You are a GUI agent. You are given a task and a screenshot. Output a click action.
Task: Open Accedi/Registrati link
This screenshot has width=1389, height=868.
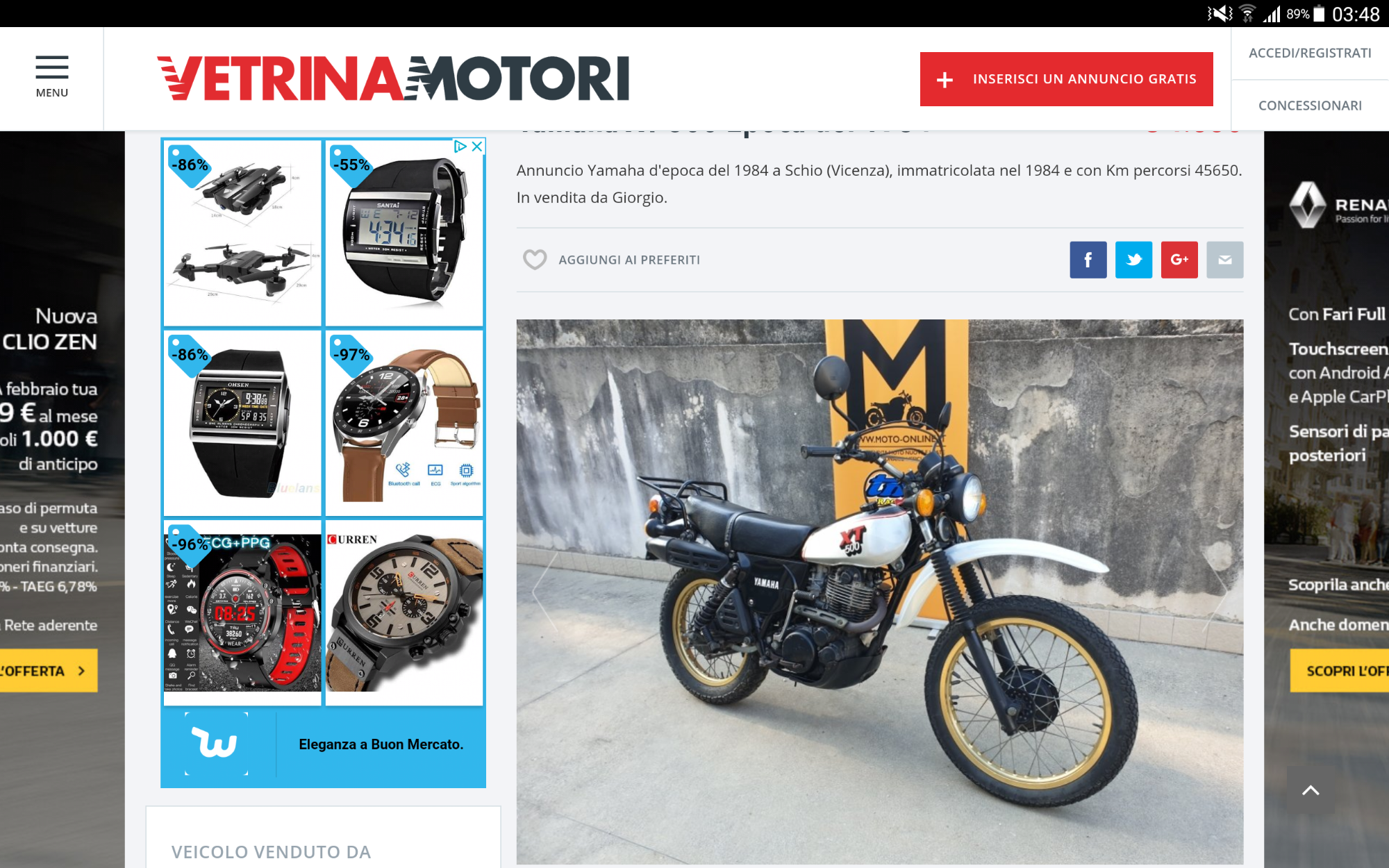(x=1310, y=53)
